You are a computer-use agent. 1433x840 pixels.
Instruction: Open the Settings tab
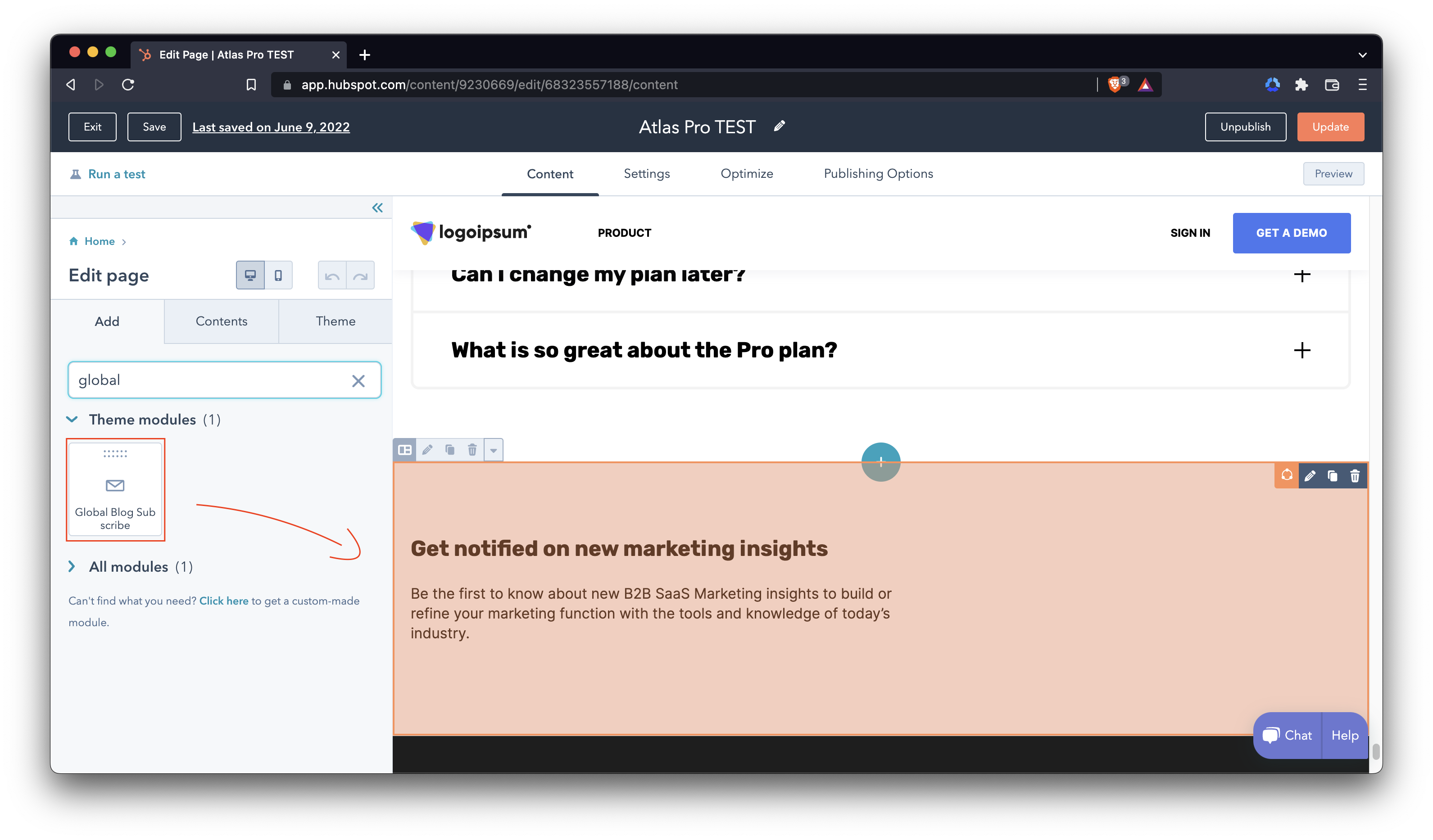pyautogui.click(x=647, y=174)
